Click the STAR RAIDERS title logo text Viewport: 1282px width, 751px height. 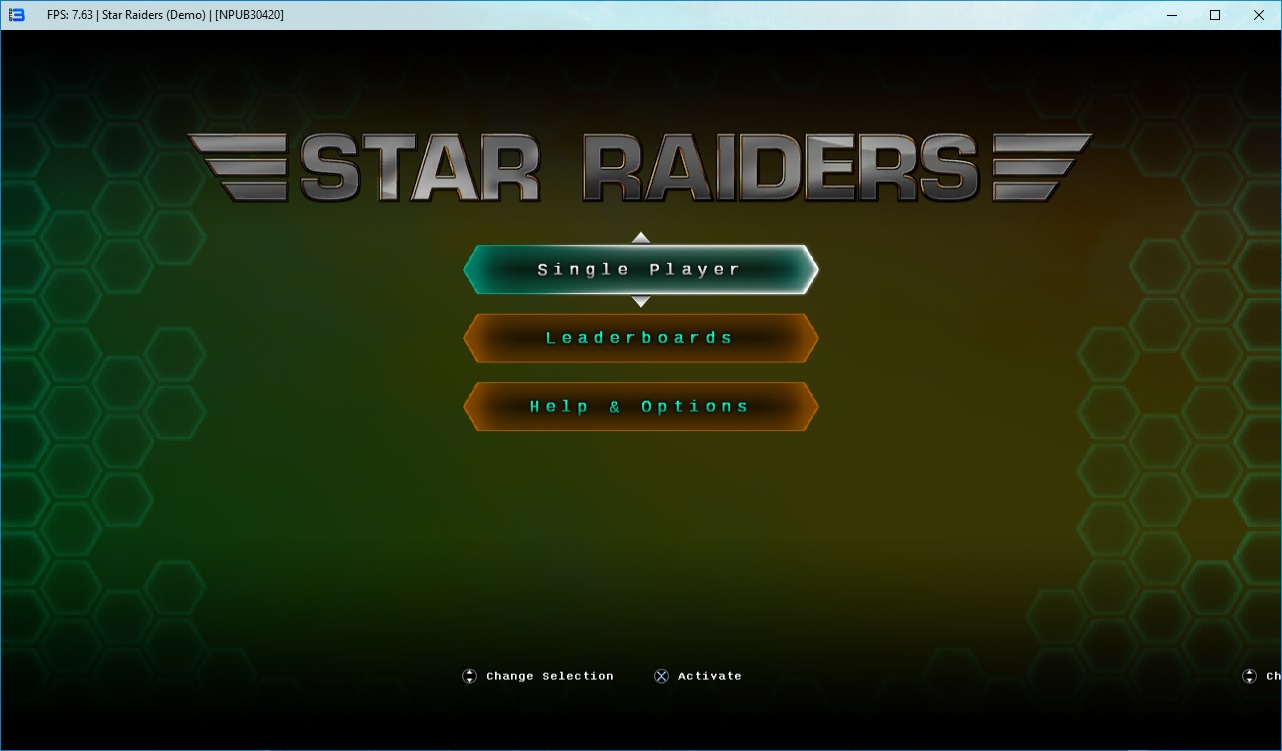click(x=639, y=167)
